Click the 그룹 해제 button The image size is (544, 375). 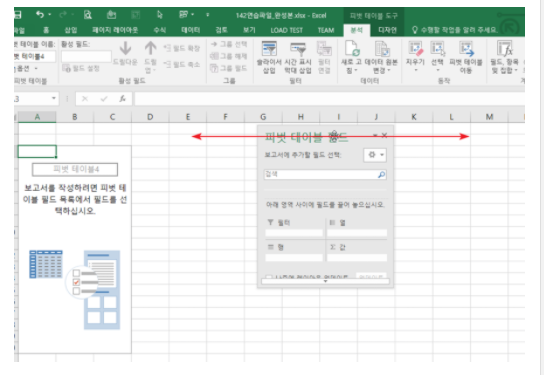[229, 56]
